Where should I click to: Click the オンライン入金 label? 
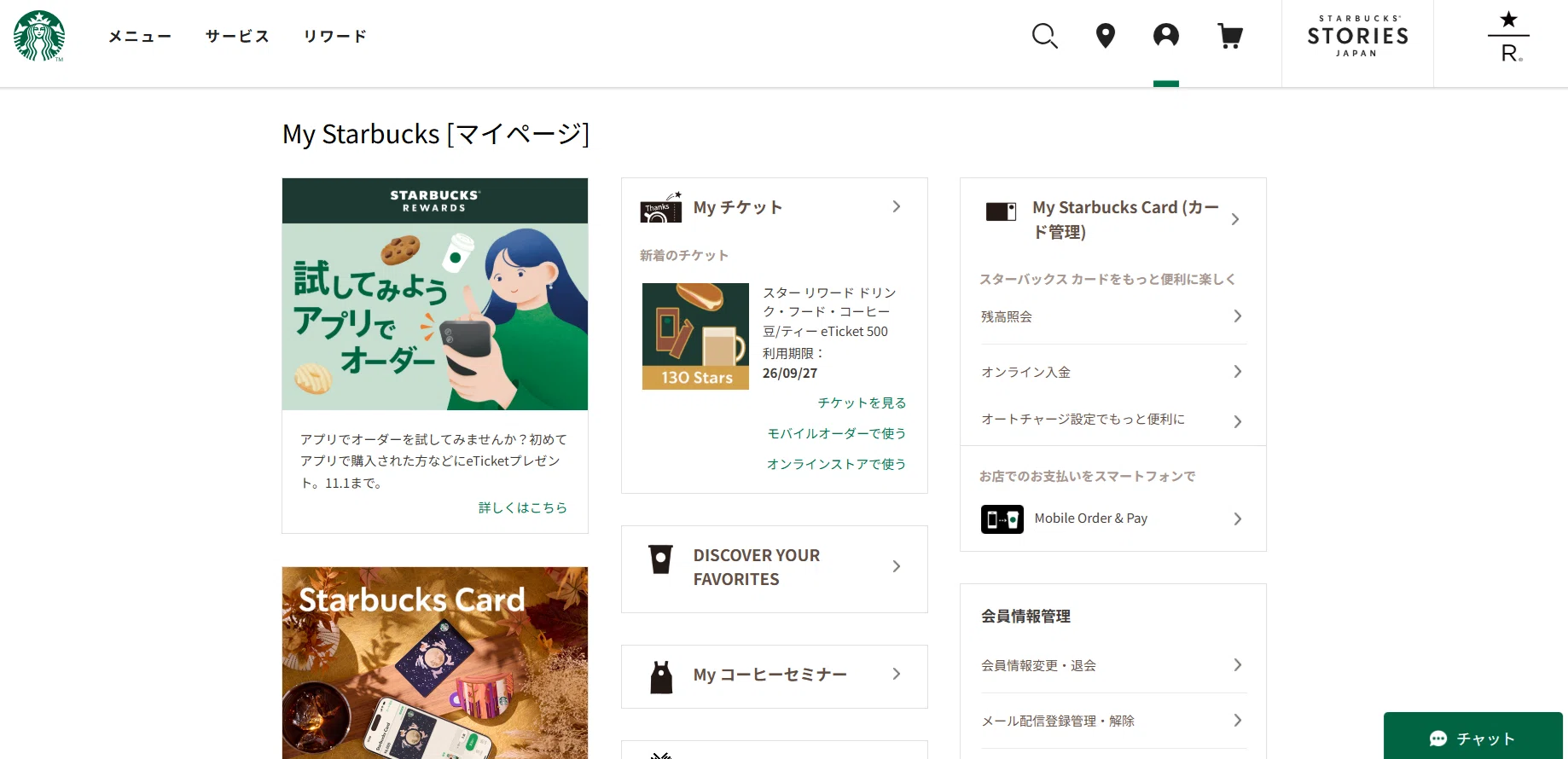(x=1025, y=372)
